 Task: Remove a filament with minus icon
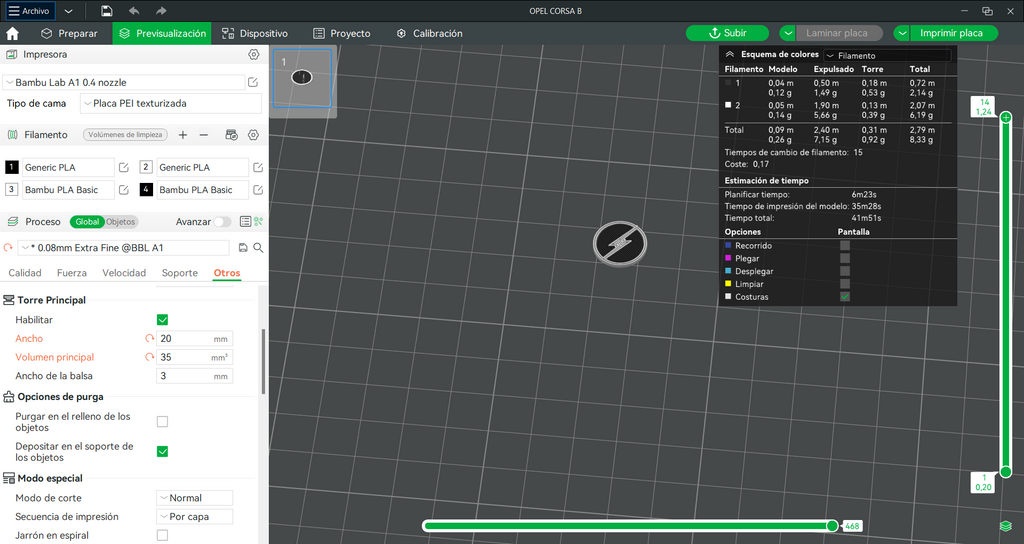pos(204,135)
